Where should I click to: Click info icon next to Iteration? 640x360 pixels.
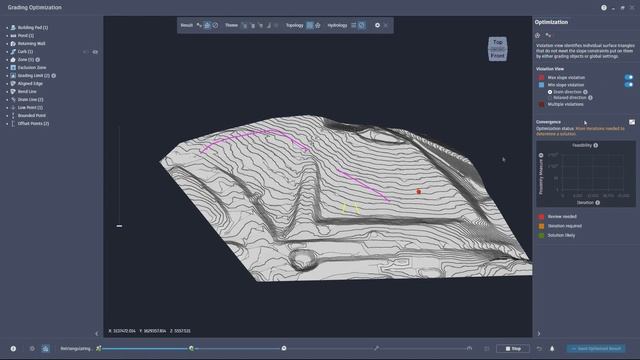(x=598, y=203)
